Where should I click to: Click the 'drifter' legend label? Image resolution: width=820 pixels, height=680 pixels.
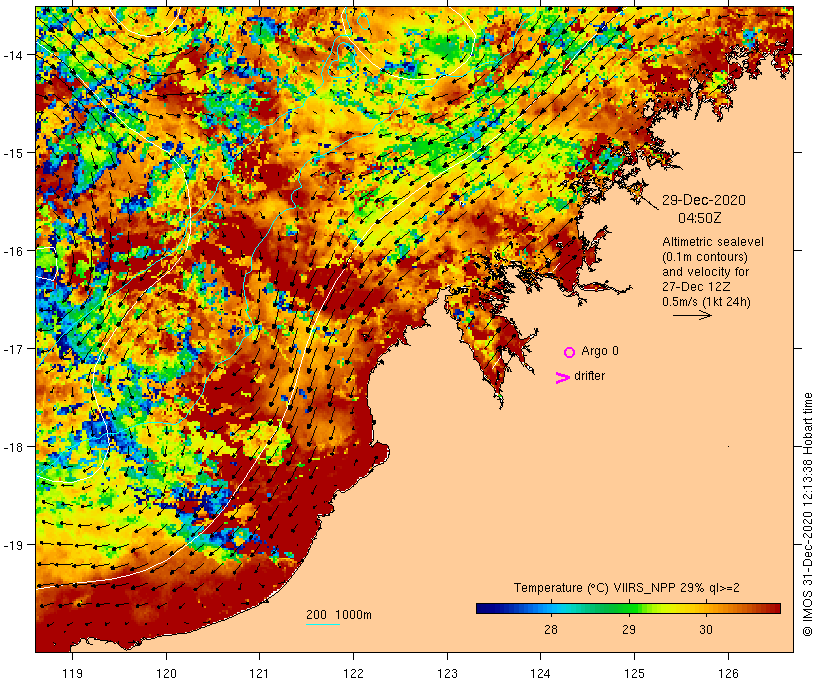589,376
